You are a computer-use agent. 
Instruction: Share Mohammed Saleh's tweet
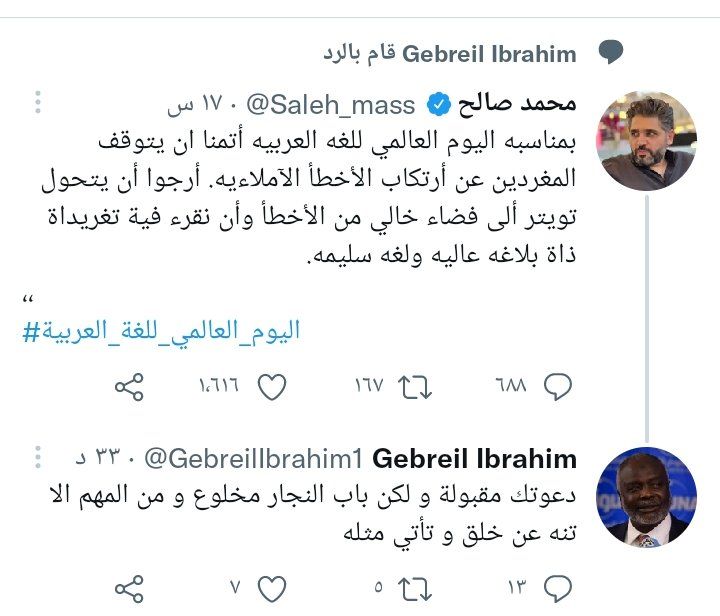[x=131, y=387]
